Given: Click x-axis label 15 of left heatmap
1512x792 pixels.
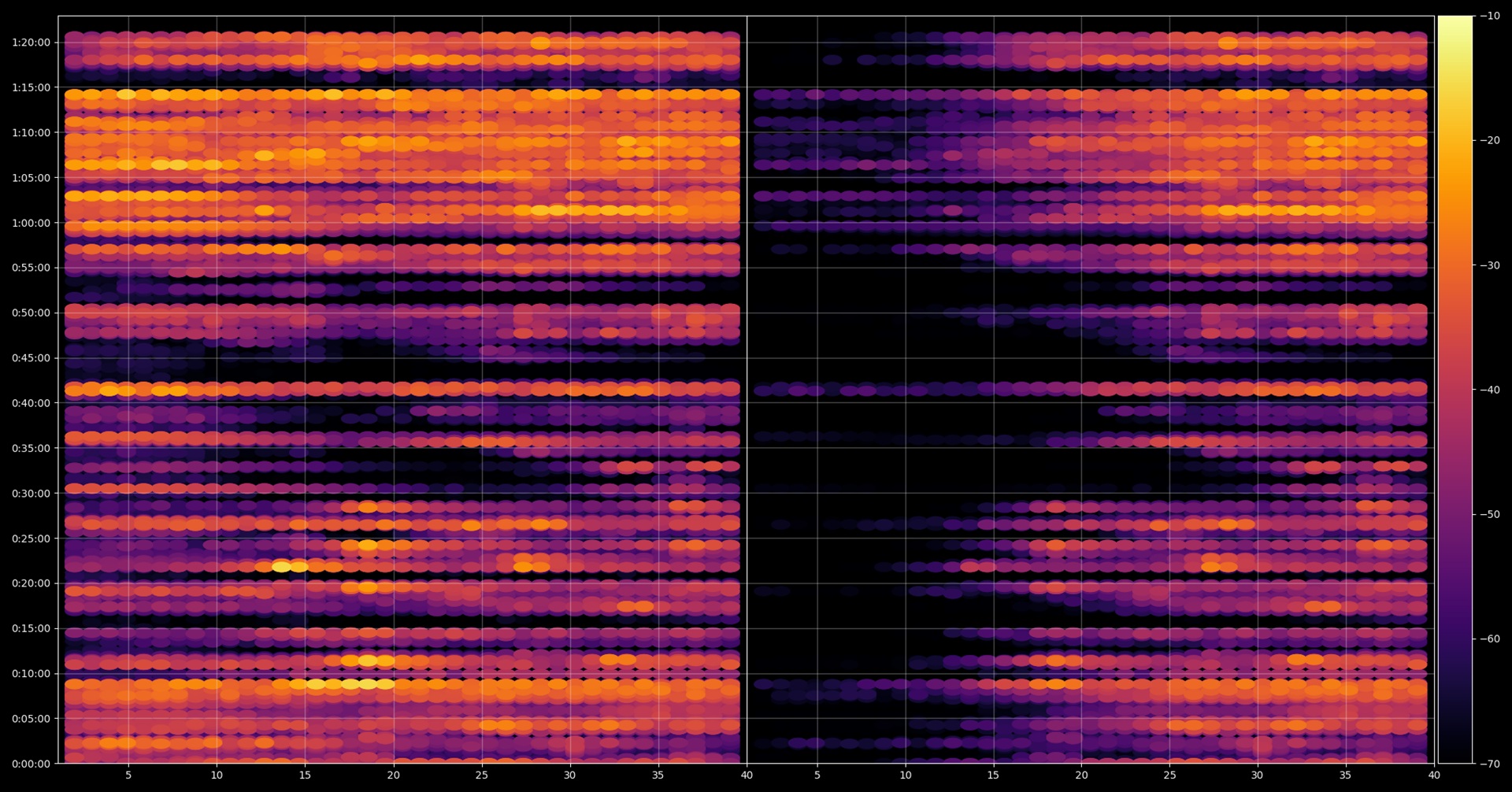Looking at the screenshot, I should tap(305, 775).
